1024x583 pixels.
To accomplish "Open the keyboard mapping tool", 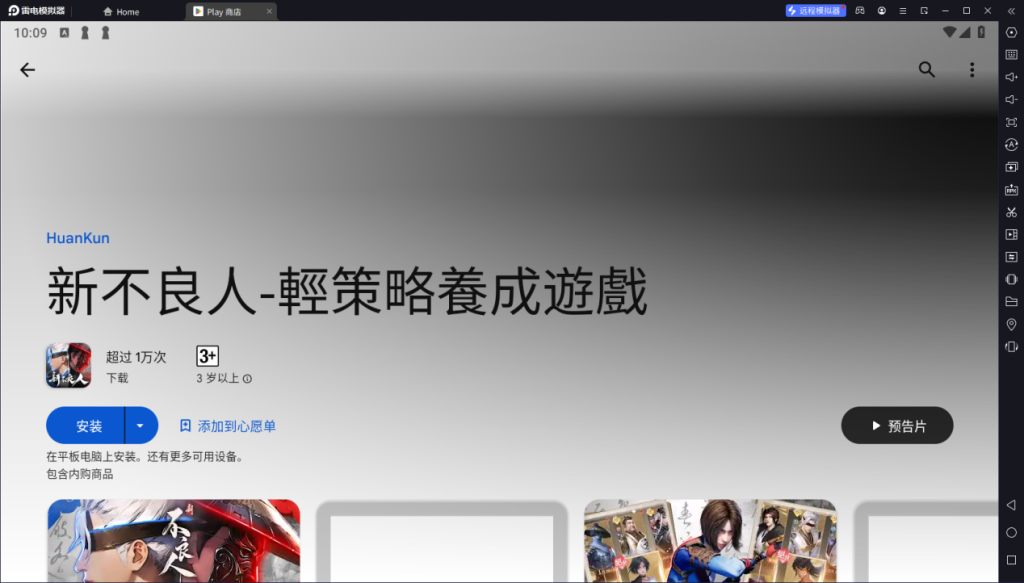I will click(1011, 55).
